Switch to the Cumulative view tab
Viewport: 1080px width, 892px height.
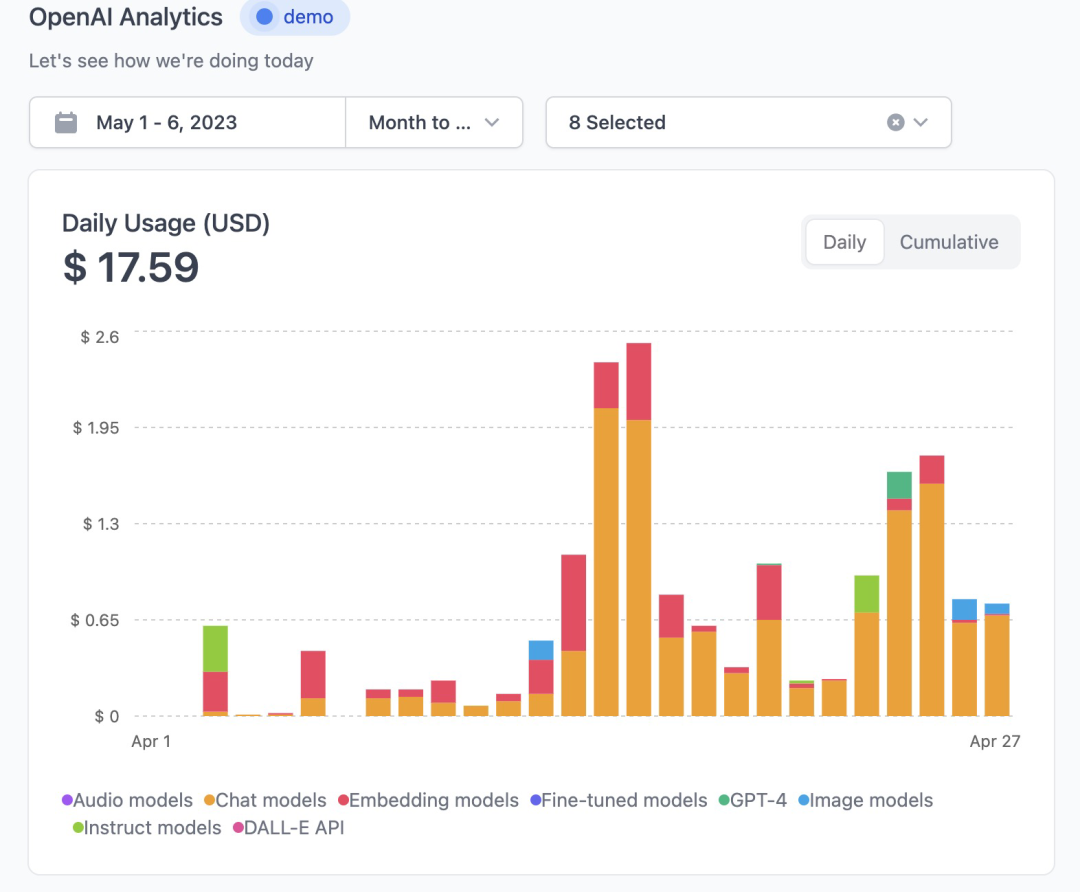(x=948, y=242)
